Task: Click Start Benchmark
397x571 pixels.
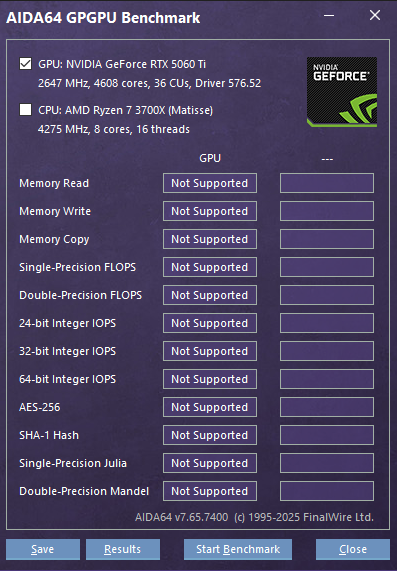Action: coord(238,549)
